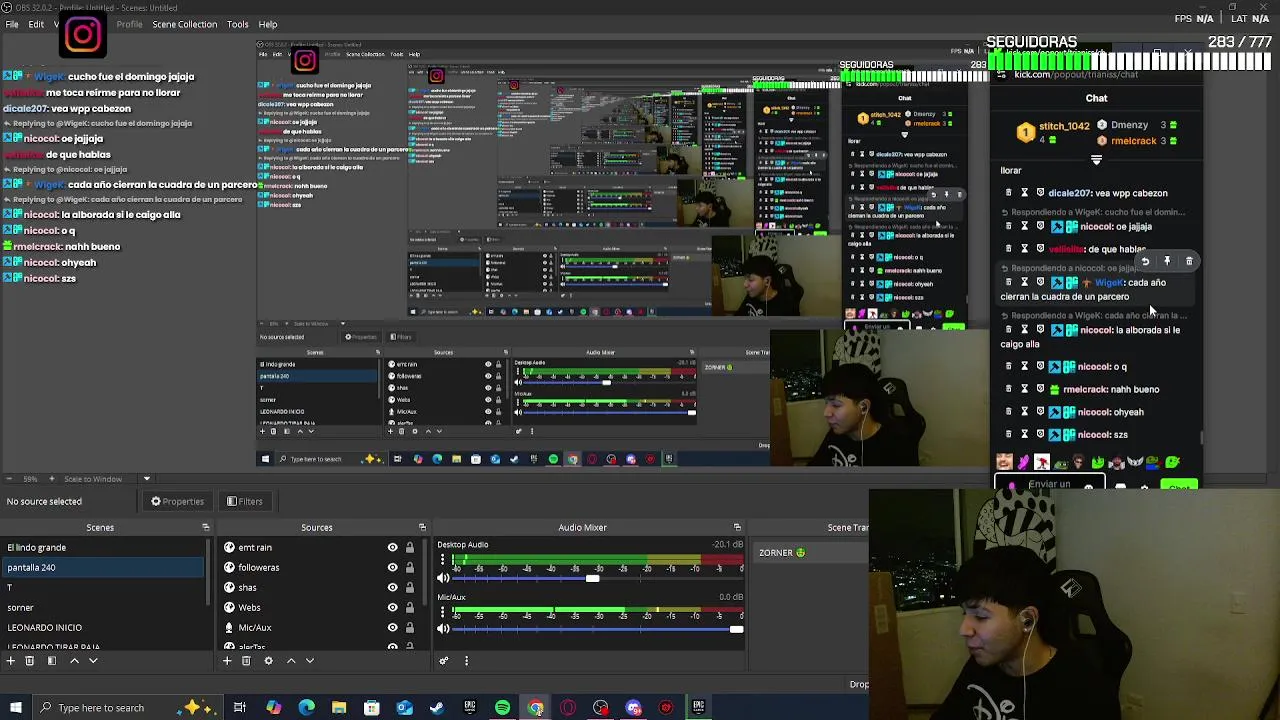Viewport: 1280px width, 720px height.
Task: Mute Desktop Audio in the mixer
Action: 444,578
